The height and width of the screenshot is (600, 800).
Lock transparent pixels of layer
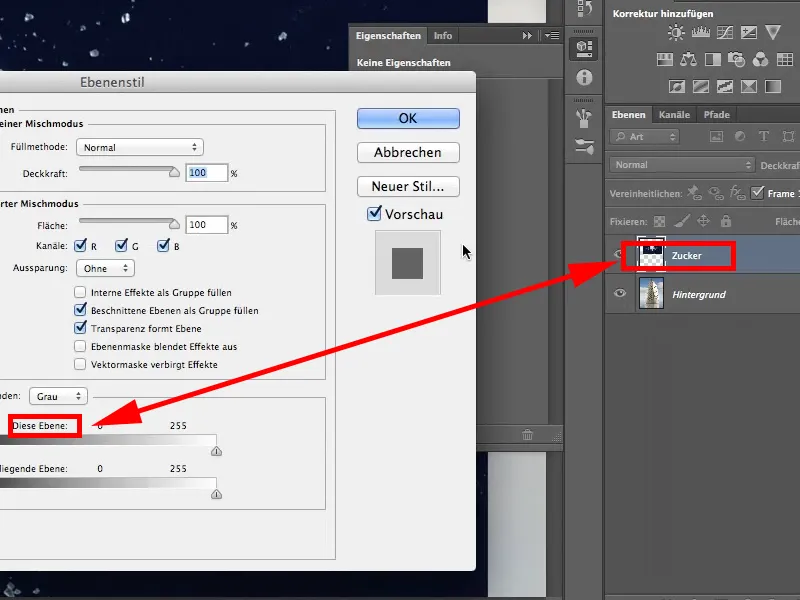point(660,221)
